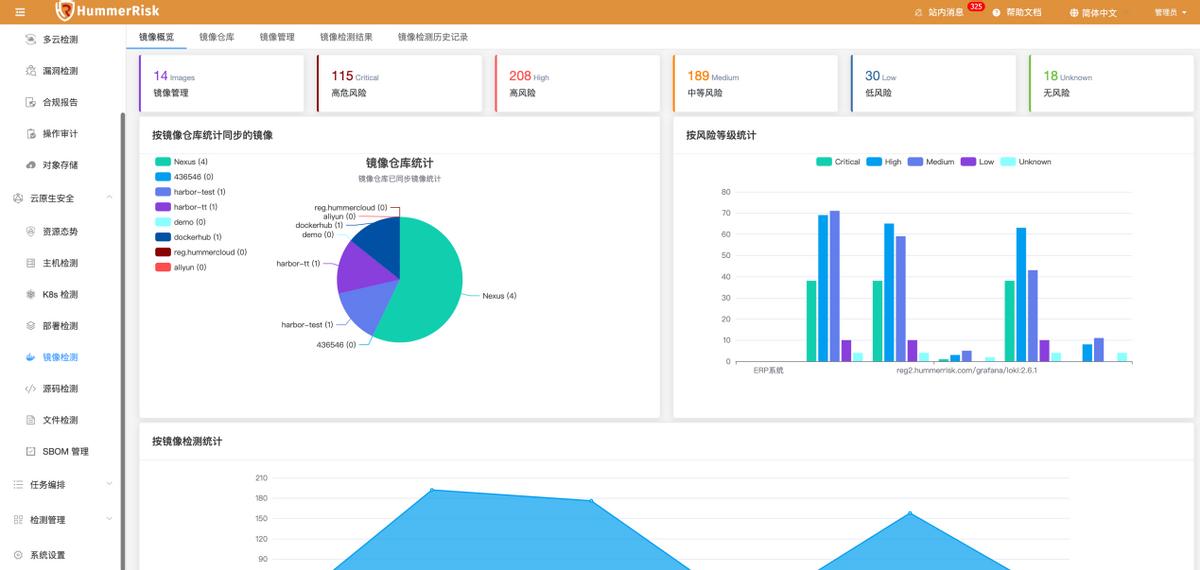Screen dimensions: 1200x570
Task: Open the 18 Unknown 无风险 card
Action: pos(1111,83)
